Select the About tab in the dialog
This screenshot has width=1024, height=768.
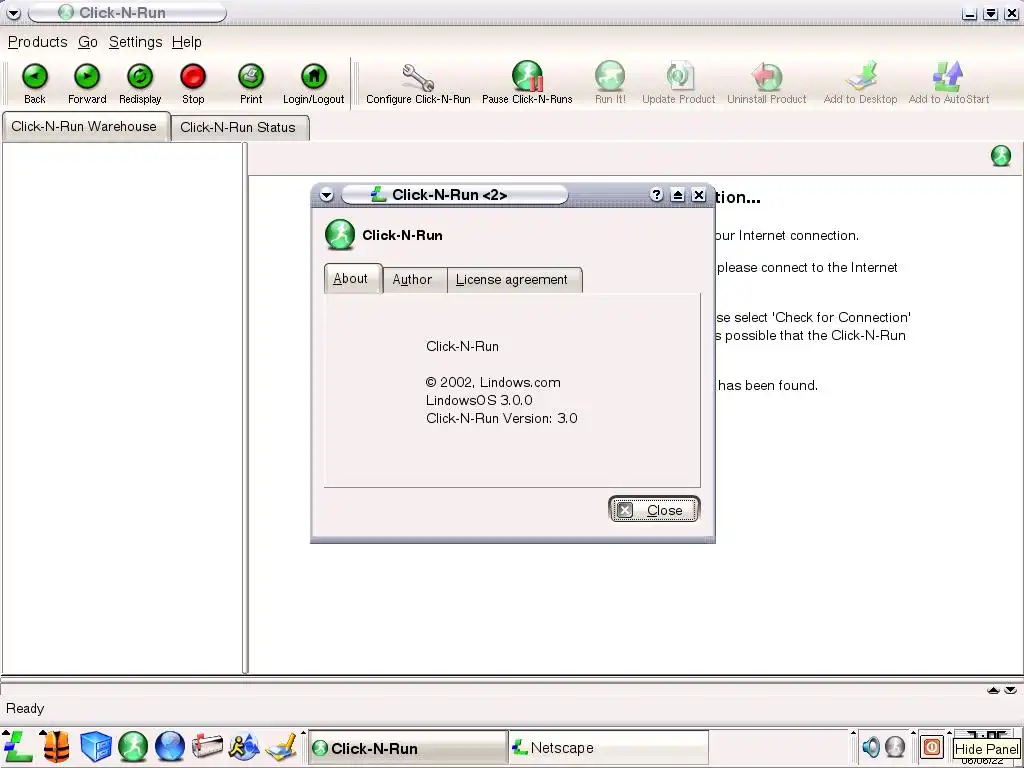[x=353, y=279]
